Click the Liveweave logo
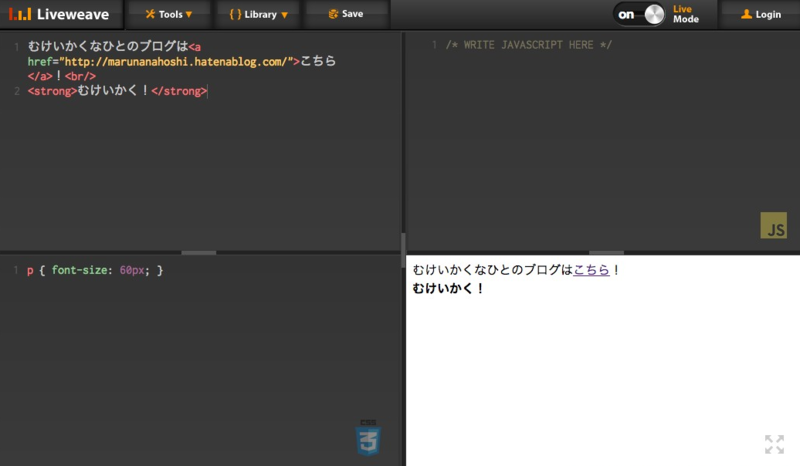The height and width of the screenshot is (466, 800). tap(59, 14)
